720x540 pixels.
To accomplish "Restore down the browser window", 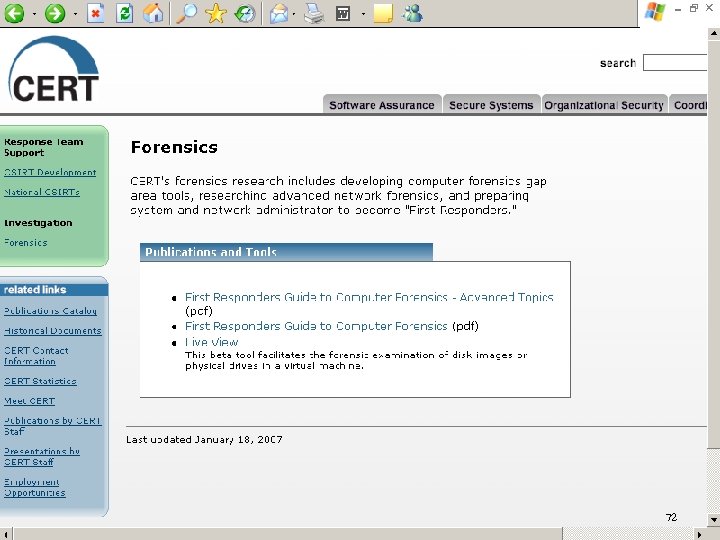I will click(x=694, y=8).
